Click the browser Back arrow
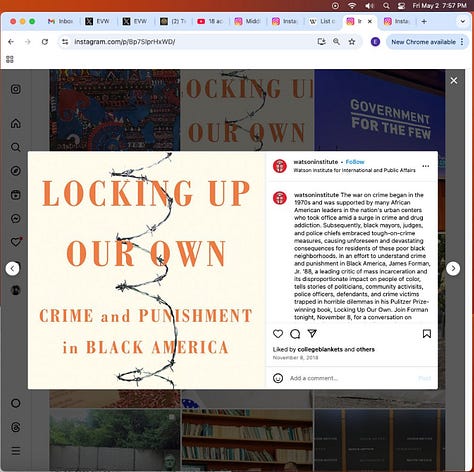Viewport: 474px width, 472px height. click(11, 42)
